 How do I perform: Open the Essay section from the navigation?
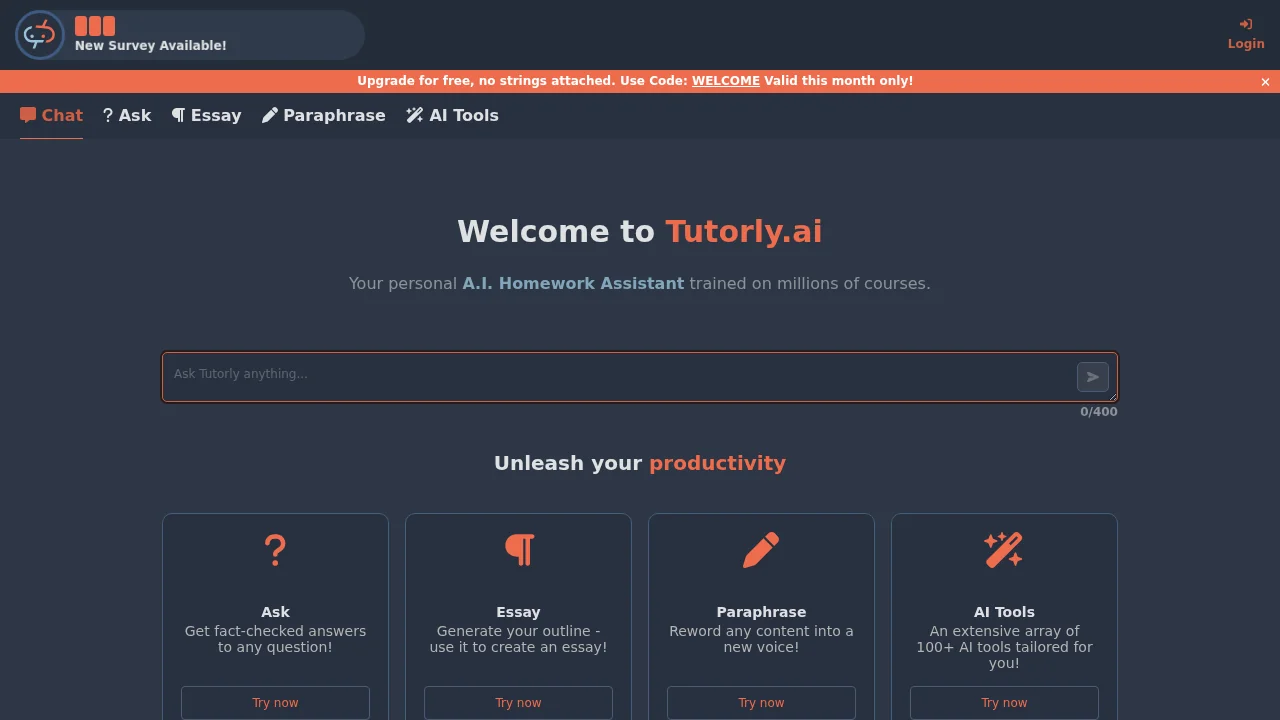[x=206, y=115]
